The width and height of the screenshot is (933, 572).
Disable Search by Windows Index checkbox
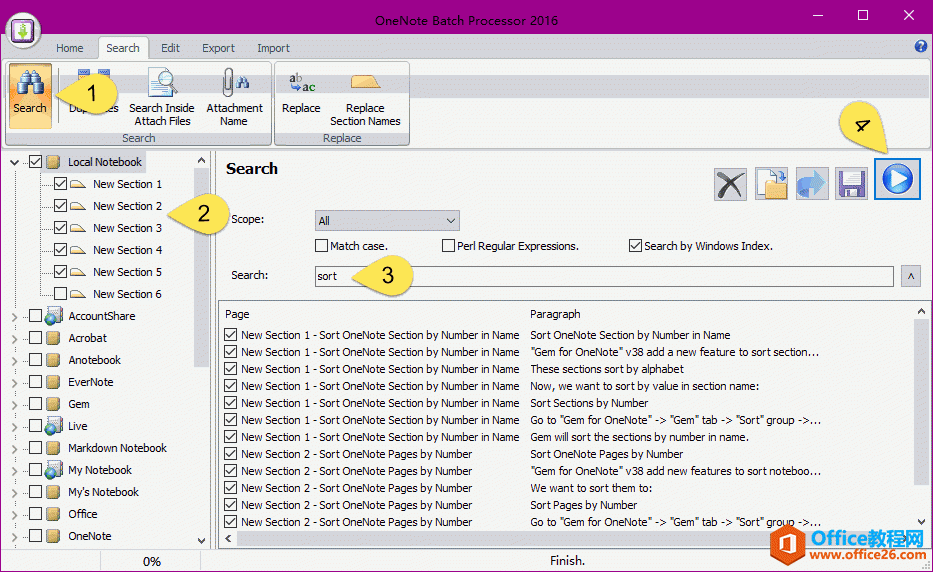(635, 246)
